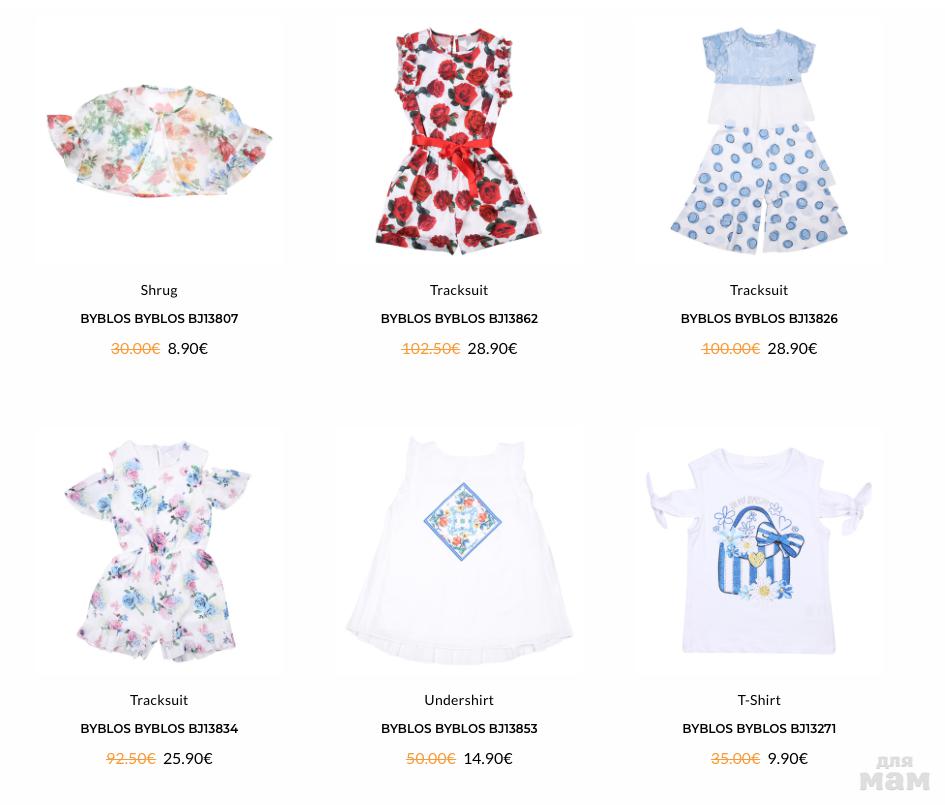This screenshot has height=805, width=945.
Task: Click the Shrug category label
Action: point(159,290)
